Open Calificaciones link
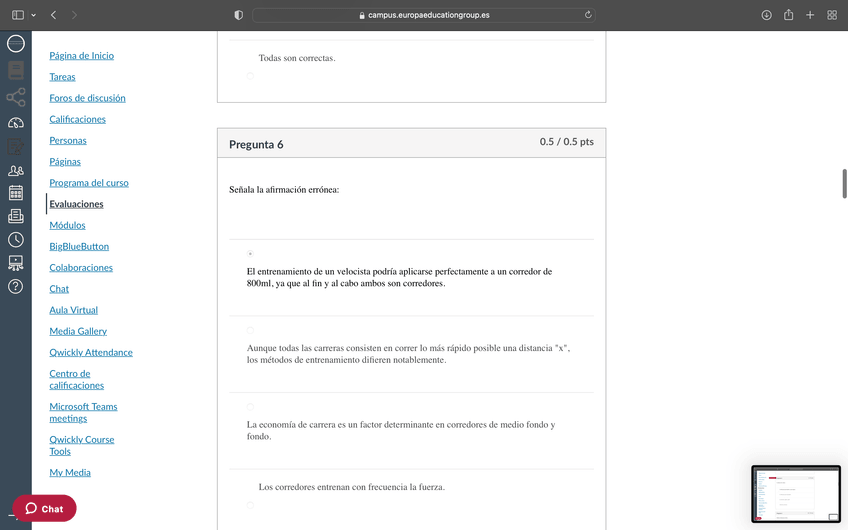This screenshot has width=848, height=530. tap(77, 119)
